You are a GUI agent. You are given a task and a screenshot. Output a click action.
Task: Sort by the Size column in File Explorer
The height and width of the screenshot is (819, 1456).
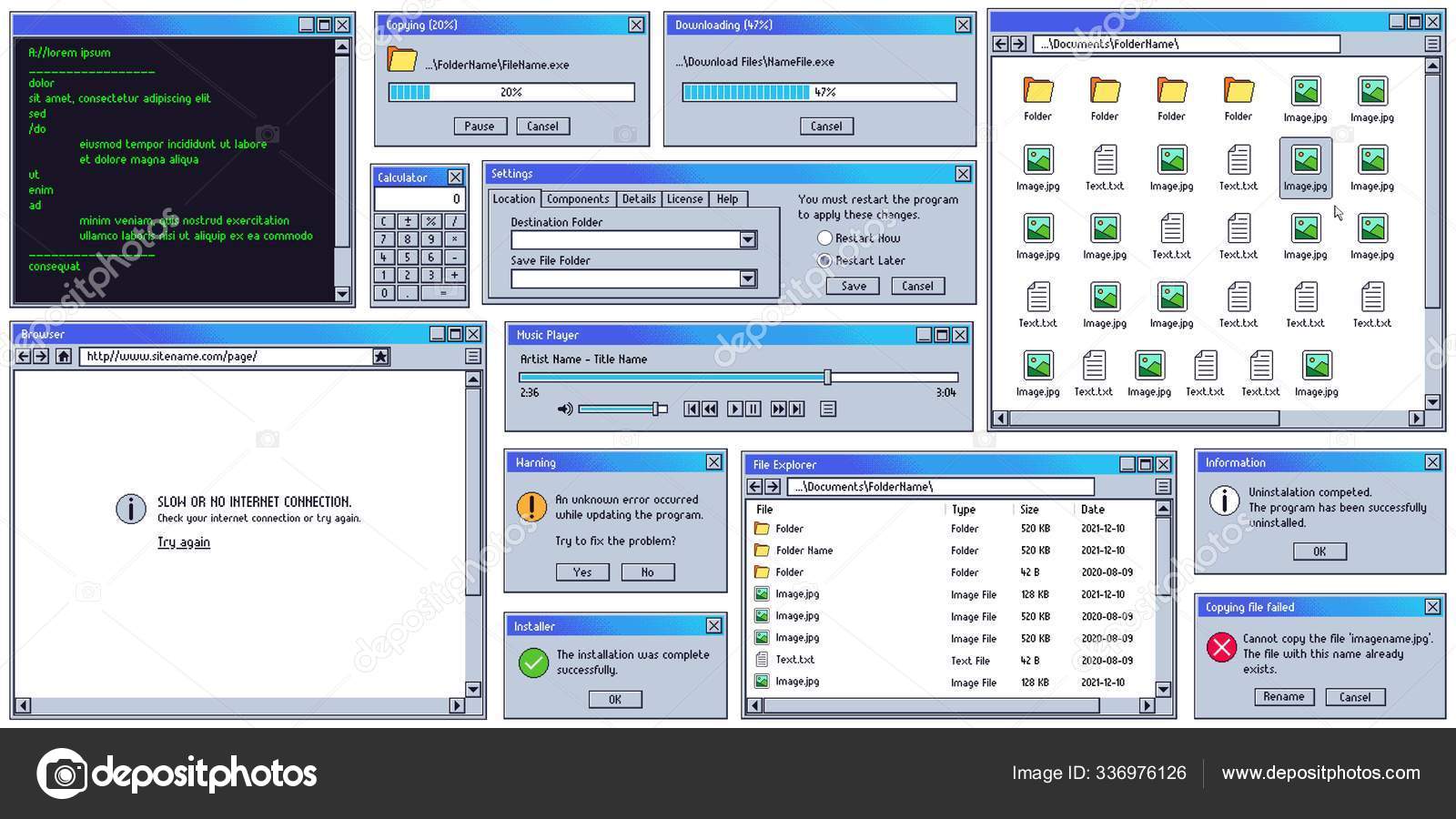tap(1029, 510)
